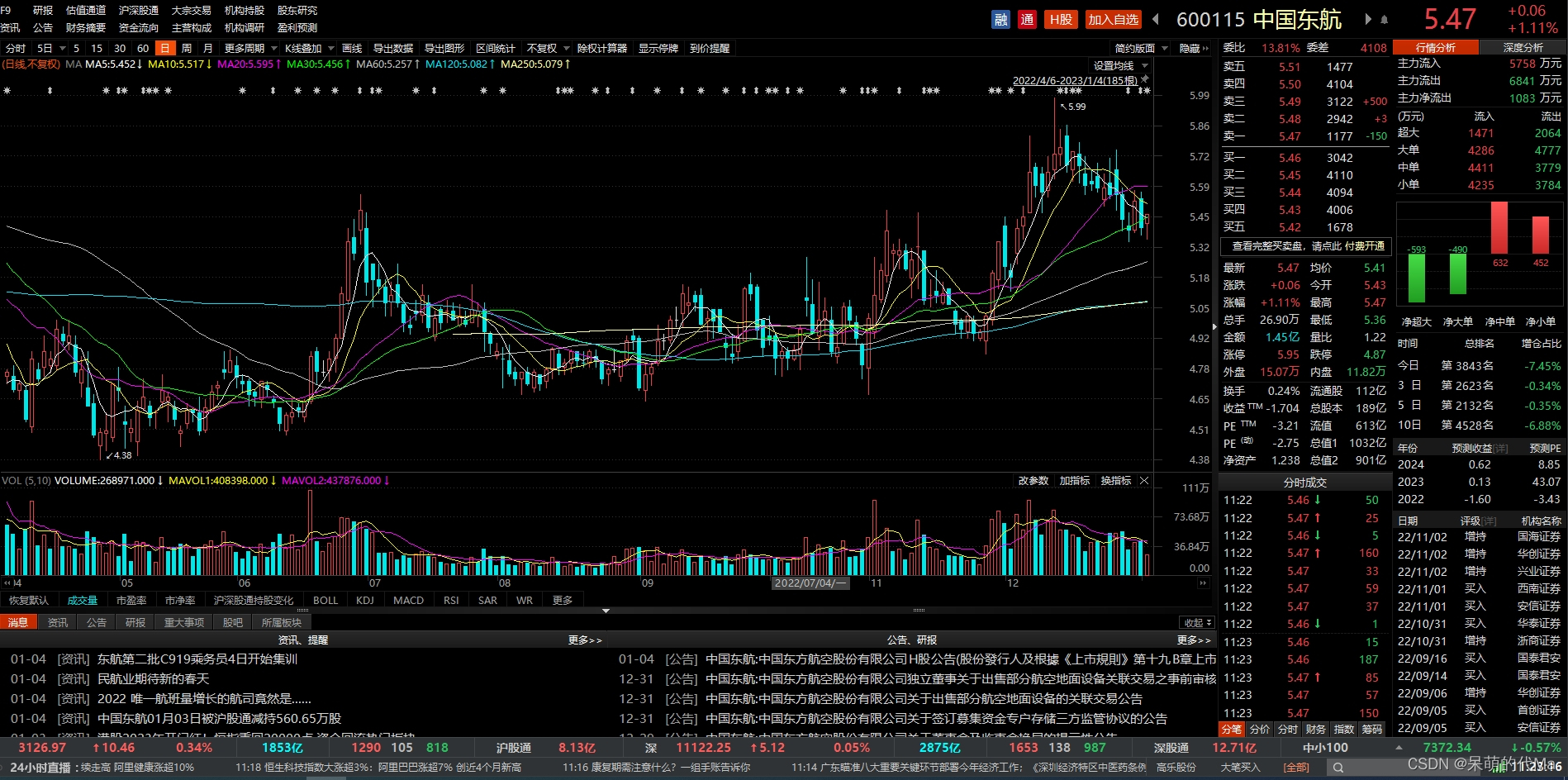Select the weekly 周 K-line period
This screenshot has height=780, width=1568.
point(187,48)
